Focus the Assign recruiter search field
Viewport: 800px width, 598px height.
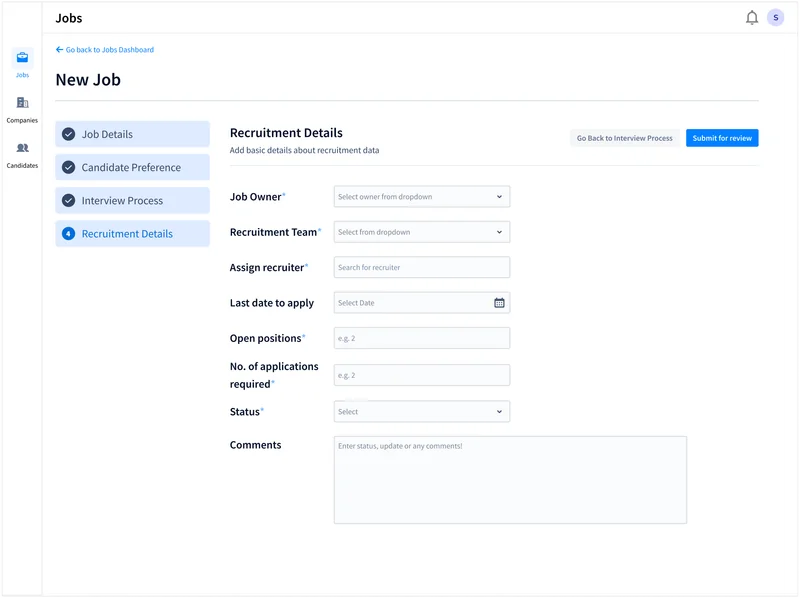(x=422, y=267)
